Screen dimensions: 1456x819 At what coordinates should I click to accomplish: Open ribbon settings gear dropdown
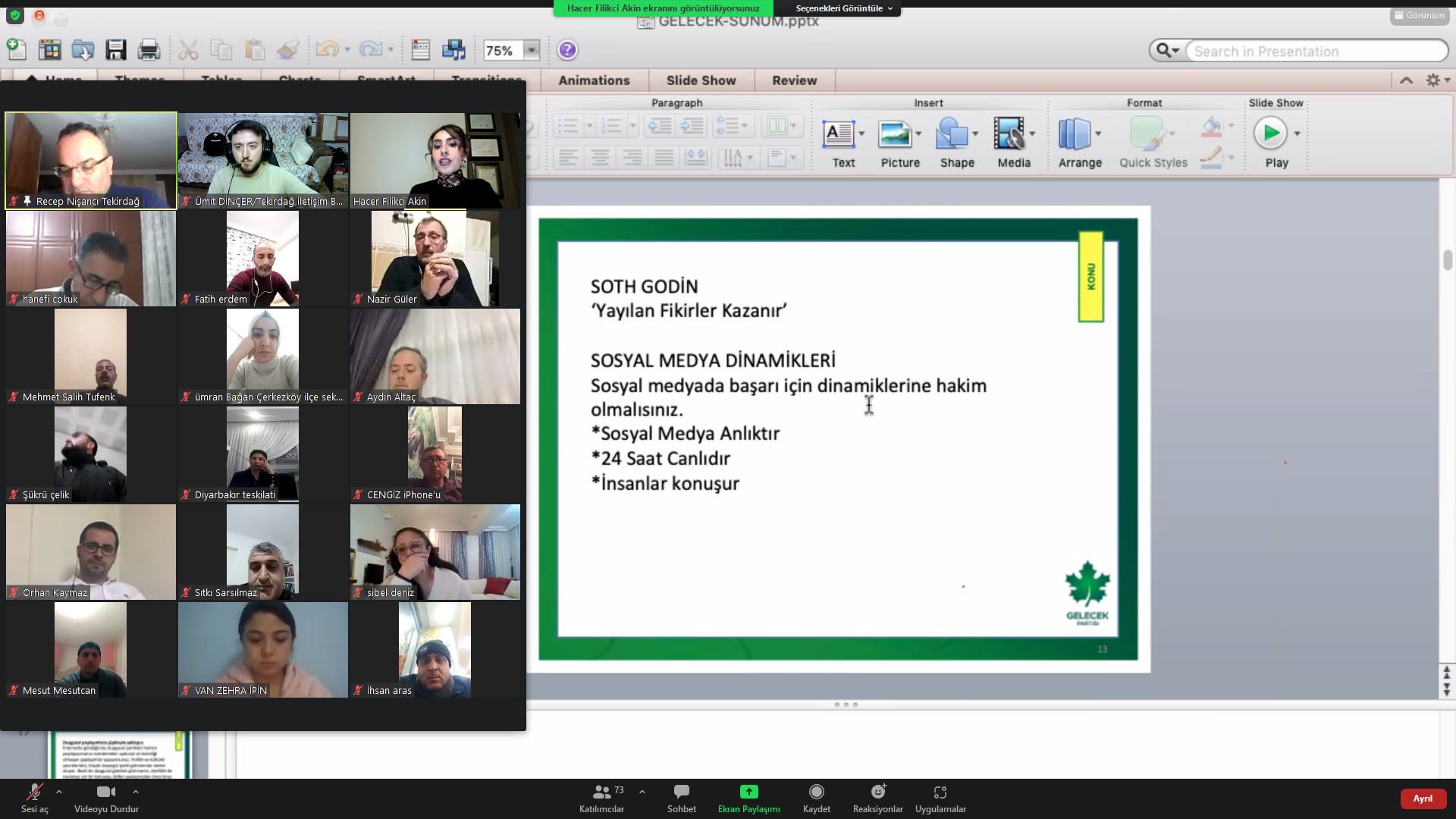pyautogui.click(x=1437, y=80)
